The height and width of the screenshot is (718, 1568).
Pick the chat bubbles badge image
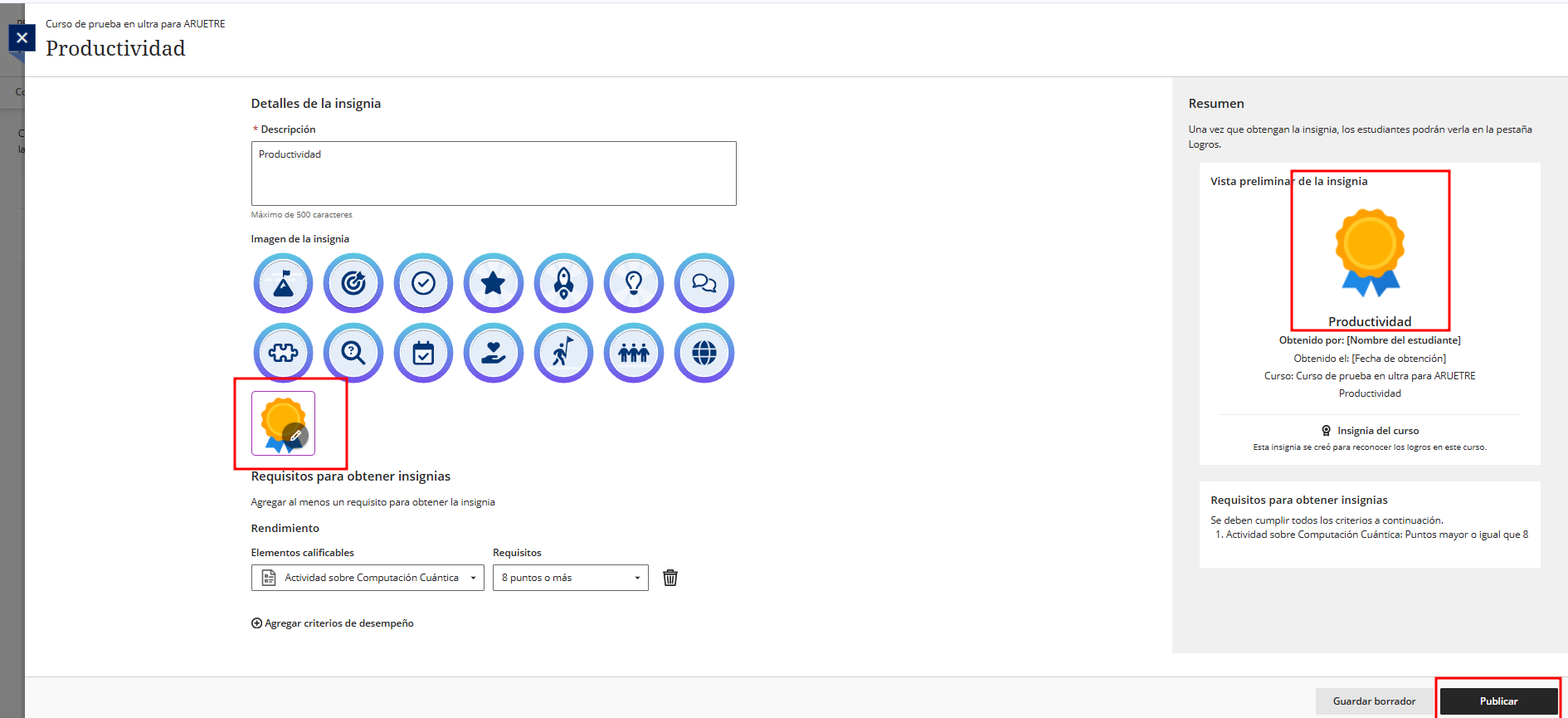tap(704, 284)
